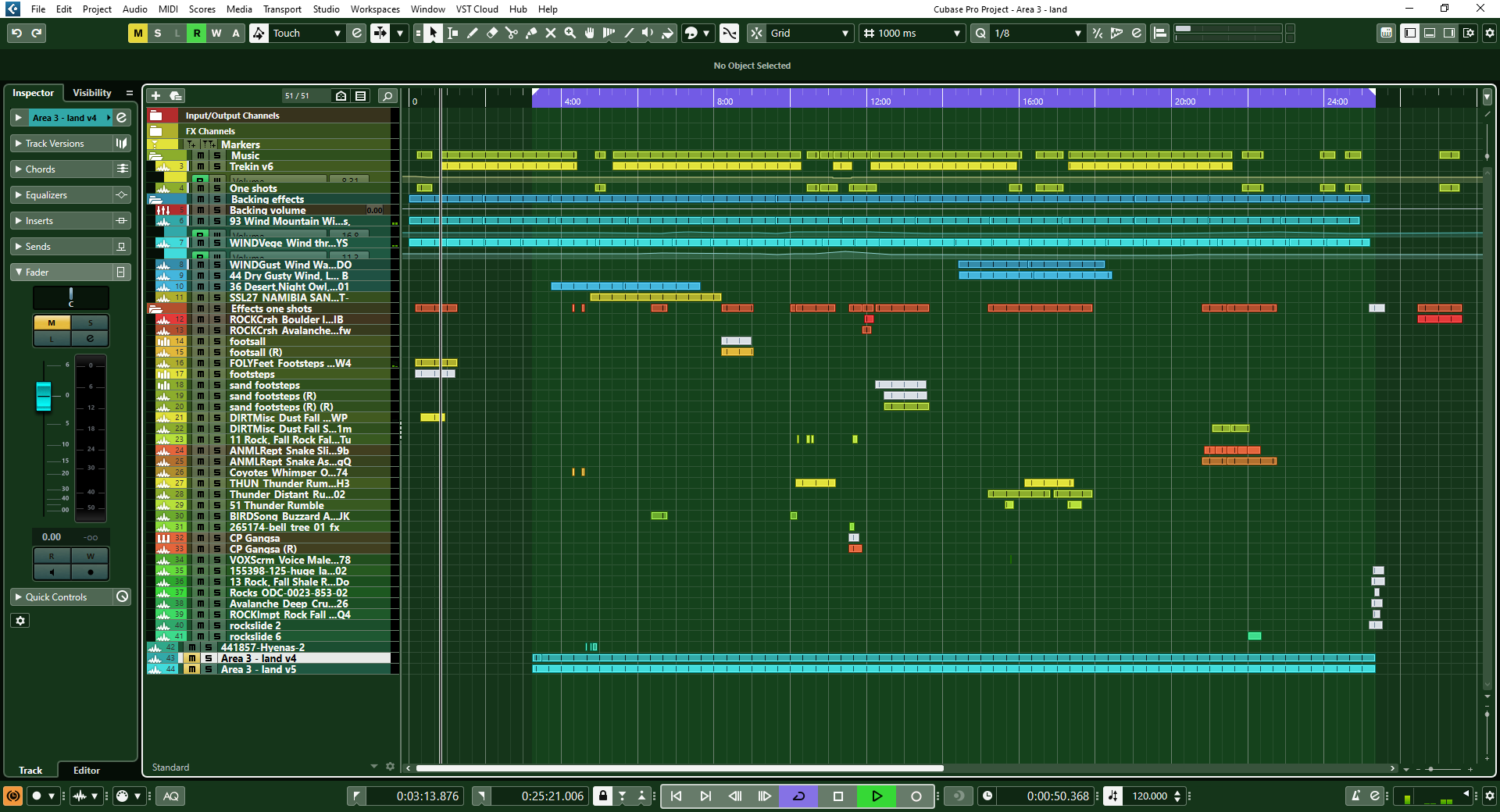1500x812 pixels.
Task: Go to next marker transport button
Action: pyautogui.click(x=705, y=796)
